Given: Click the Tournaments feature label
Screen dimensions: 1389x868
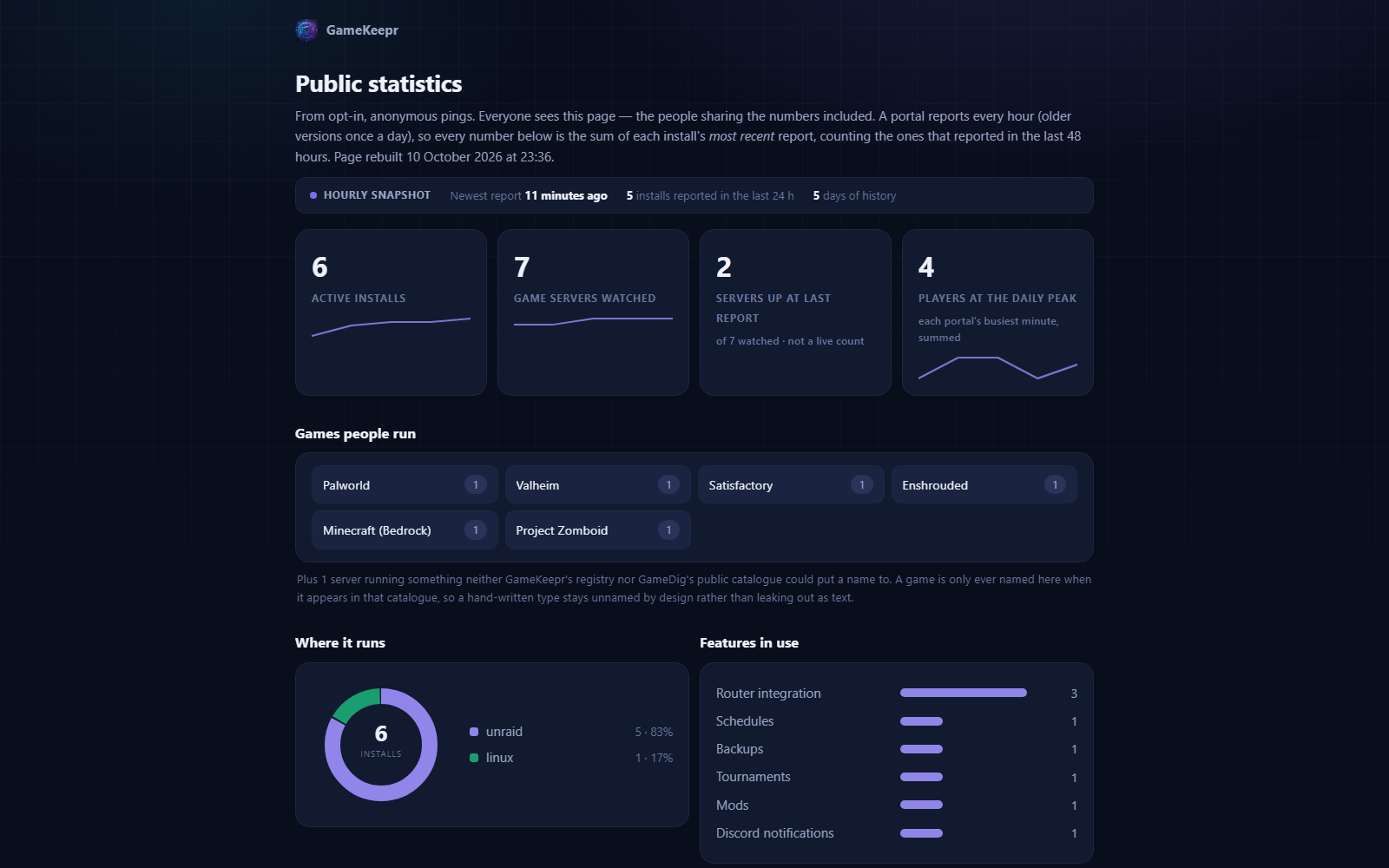Looking at the screenshot, I should click(x=754, y=777).
